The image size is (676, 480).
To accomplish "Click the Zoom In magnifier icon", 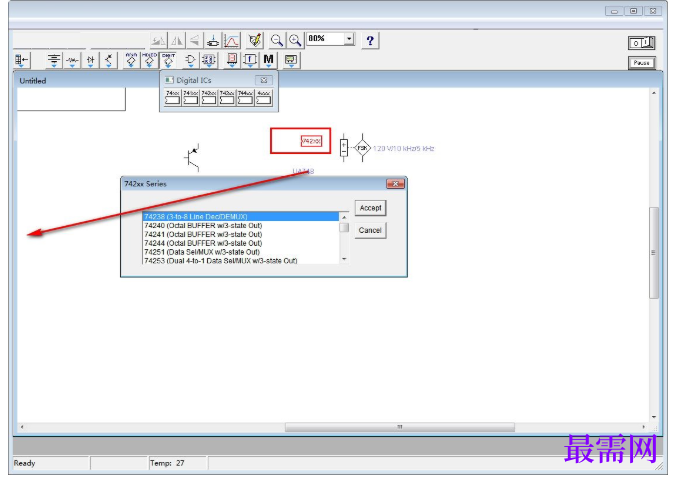I will [295, 40].
